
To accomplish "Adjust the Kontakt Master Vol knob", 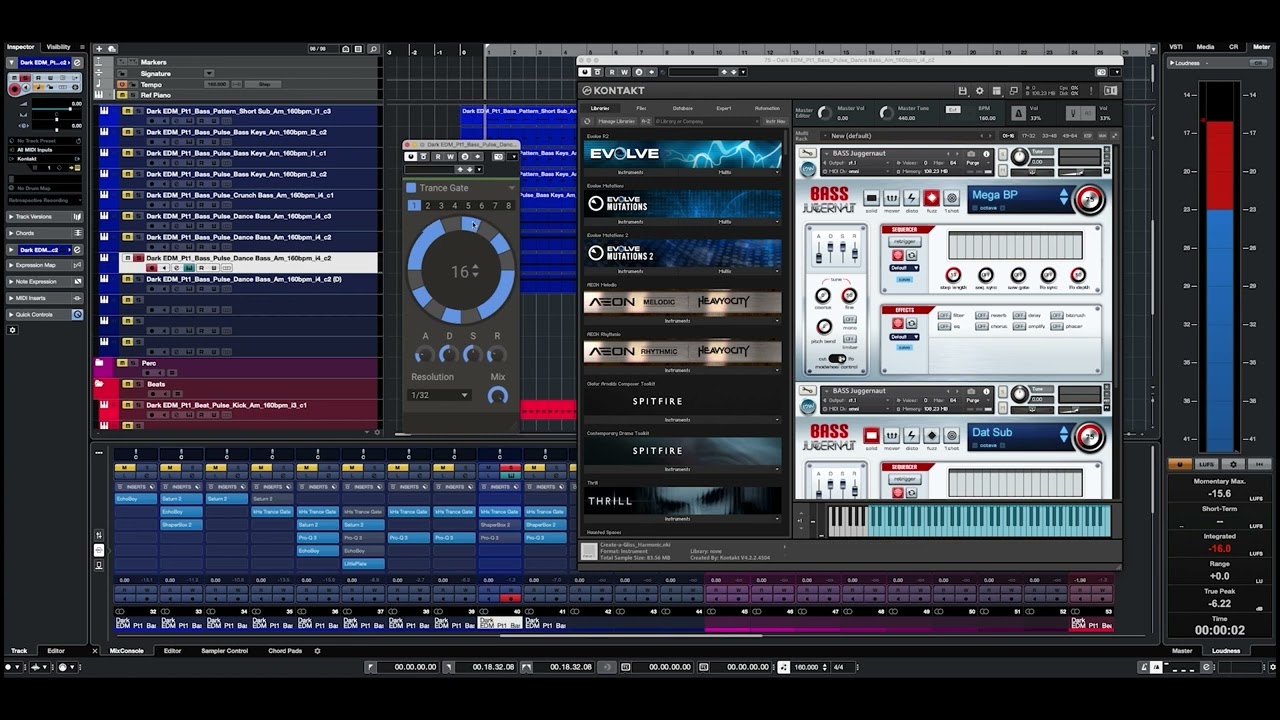I will click(x=824, y=113).
